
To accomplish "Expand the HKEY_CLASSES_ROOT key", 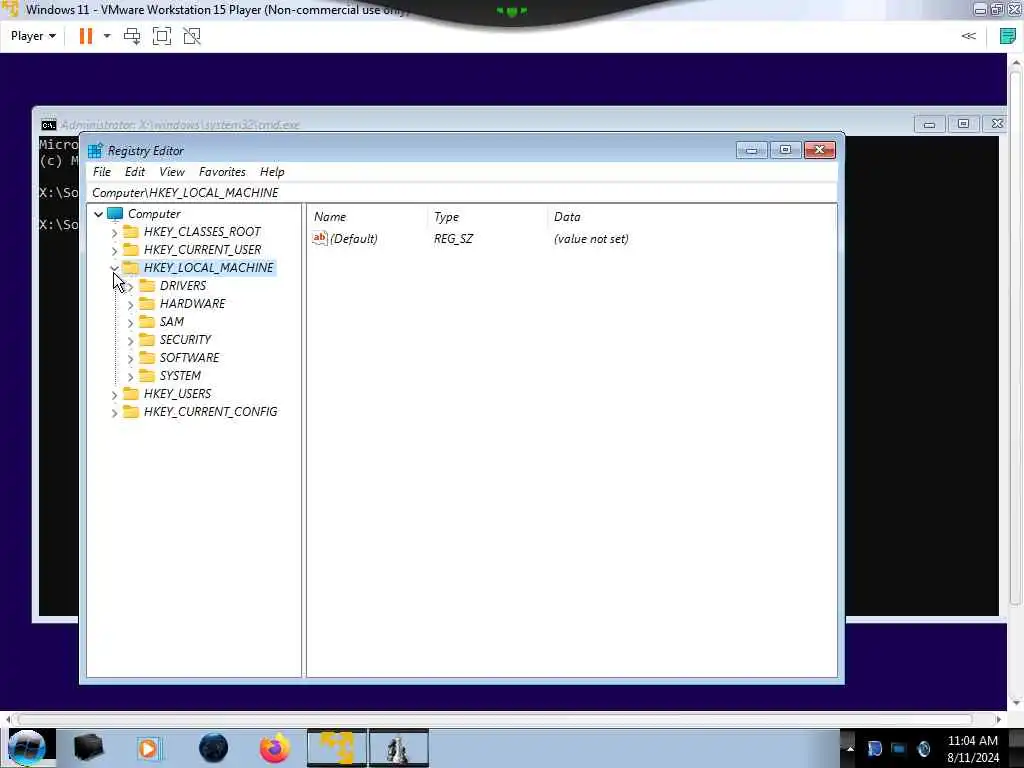I will pyautogui.click(x=114, y=232).
